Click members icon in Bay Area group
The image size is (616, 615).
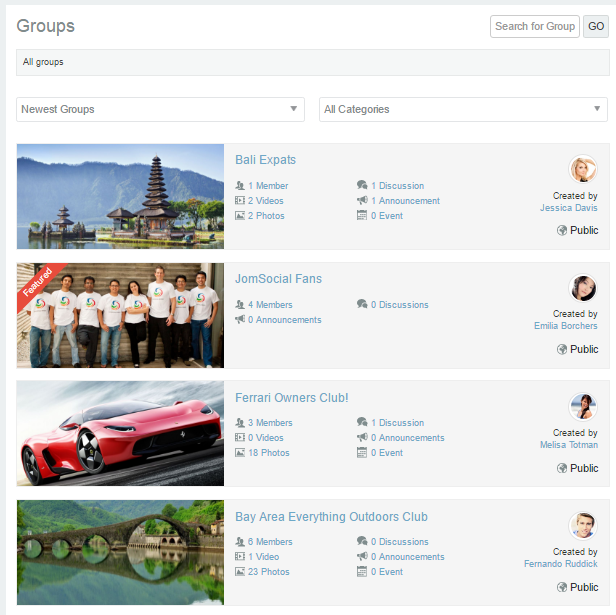click(x=240, y=542)
